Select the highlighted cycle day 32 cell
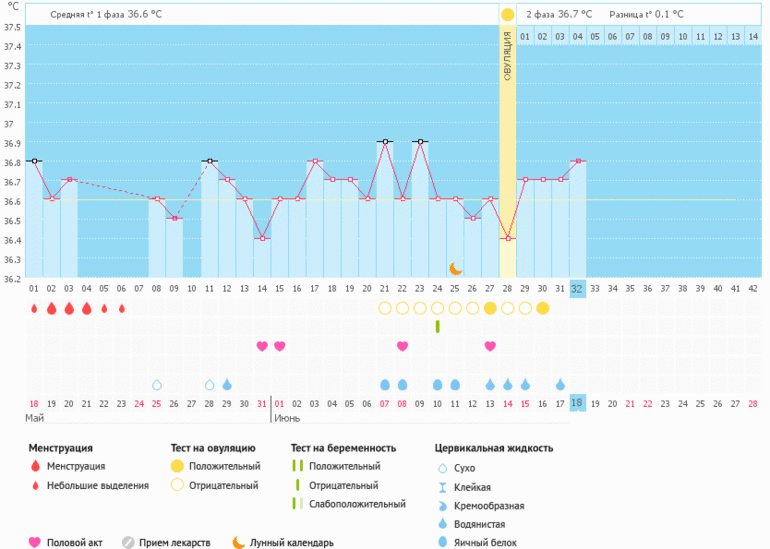This screenshot has width=770, height=549. tap(577, 288)
